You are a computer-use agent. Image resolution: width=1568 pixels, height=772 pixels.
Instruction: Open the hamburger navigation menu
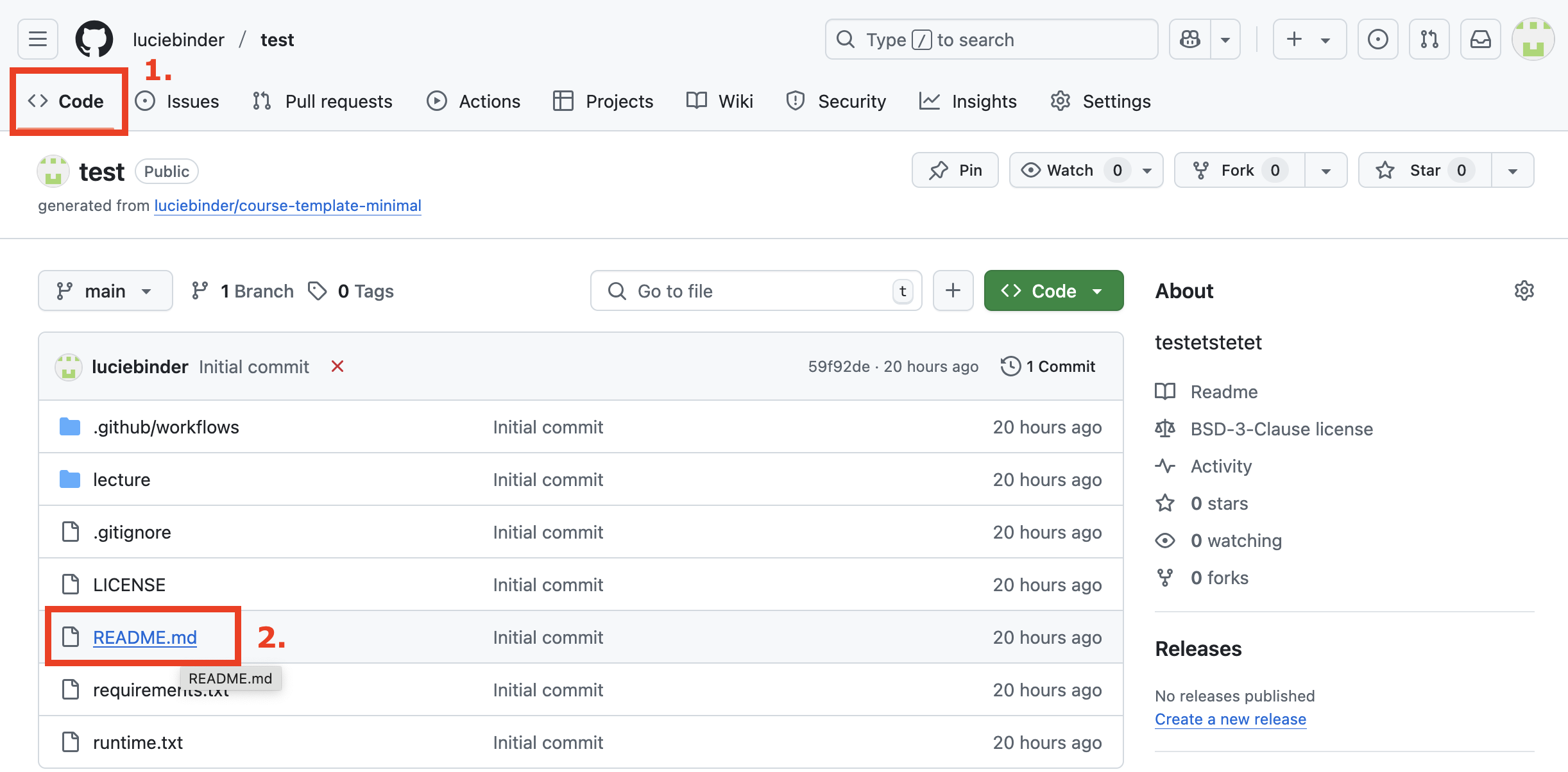coord(38,39)
